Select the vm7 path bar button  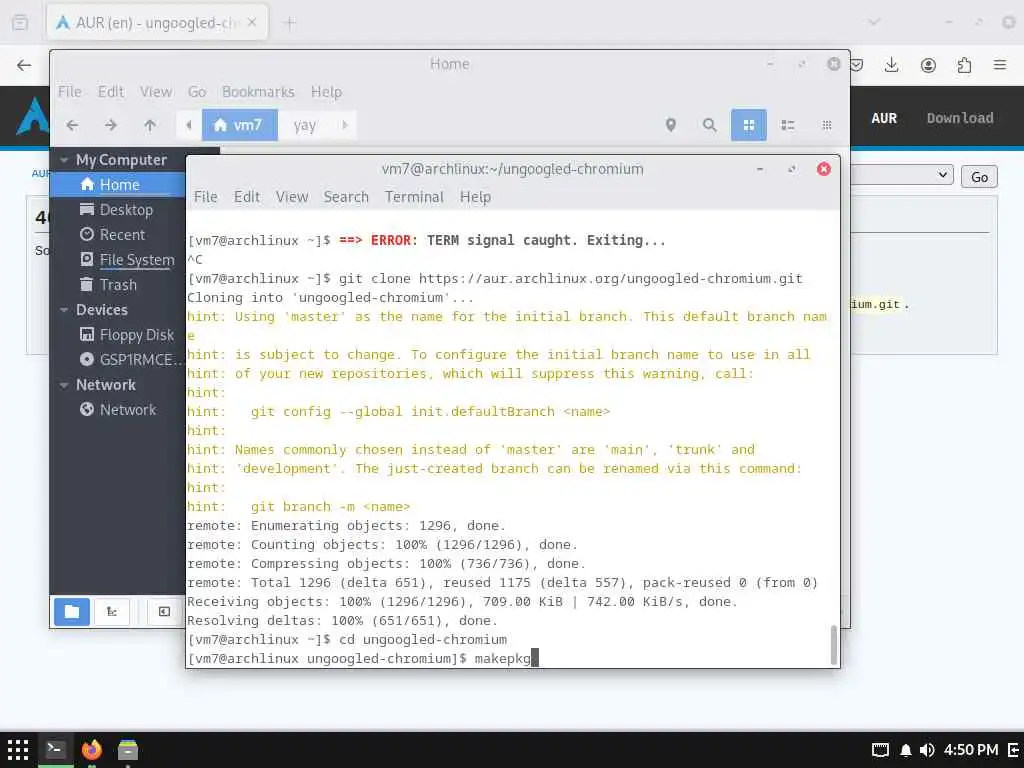pyautogui.click(x=239, y=125)
